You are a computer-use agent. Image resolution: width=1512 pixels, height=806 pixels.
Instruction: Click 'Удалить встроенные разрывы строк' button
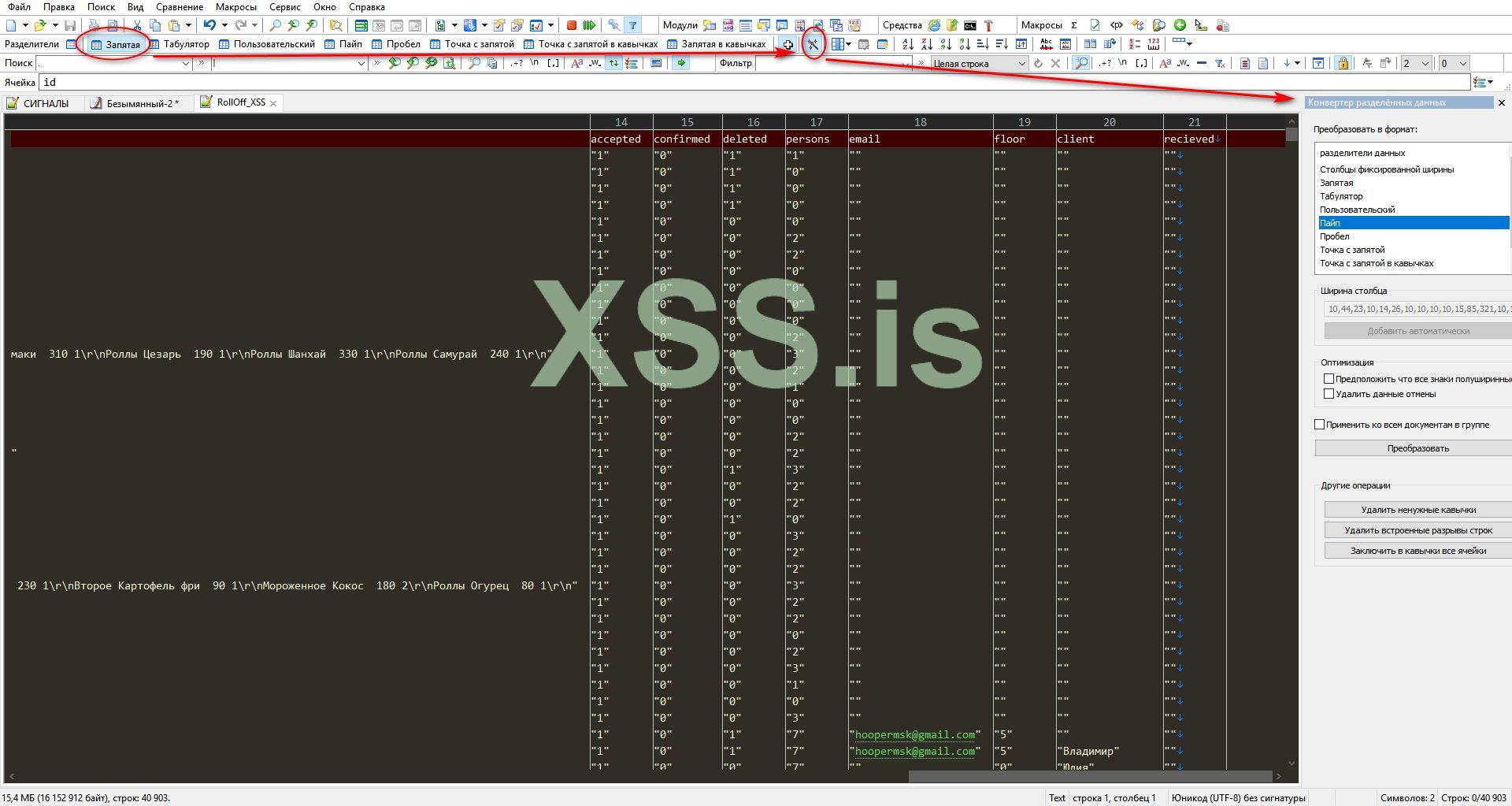click(x=1418, y=530)
